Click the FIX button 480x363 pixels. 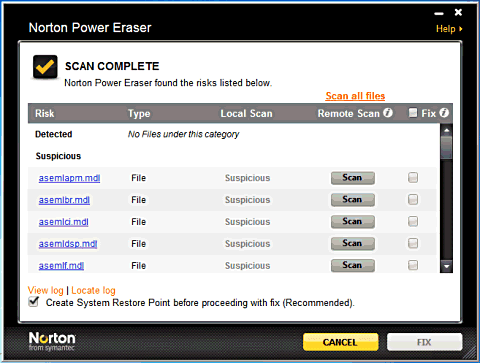coord(425,342)
